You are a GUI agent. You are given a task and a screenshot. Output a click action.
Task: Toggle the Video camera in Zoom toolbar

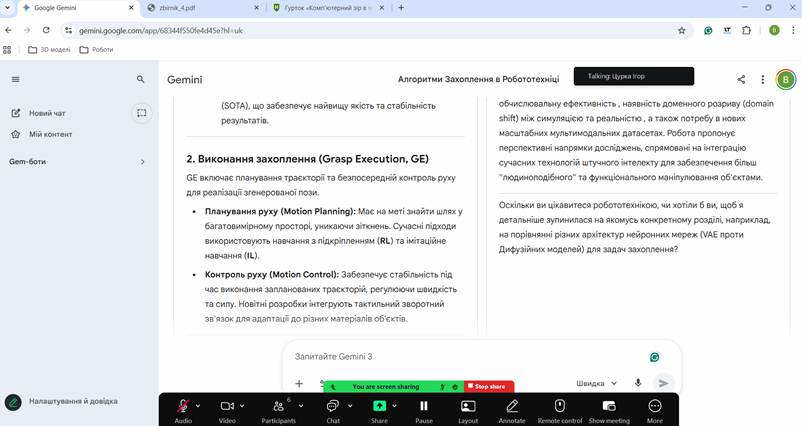coord(227,406)
